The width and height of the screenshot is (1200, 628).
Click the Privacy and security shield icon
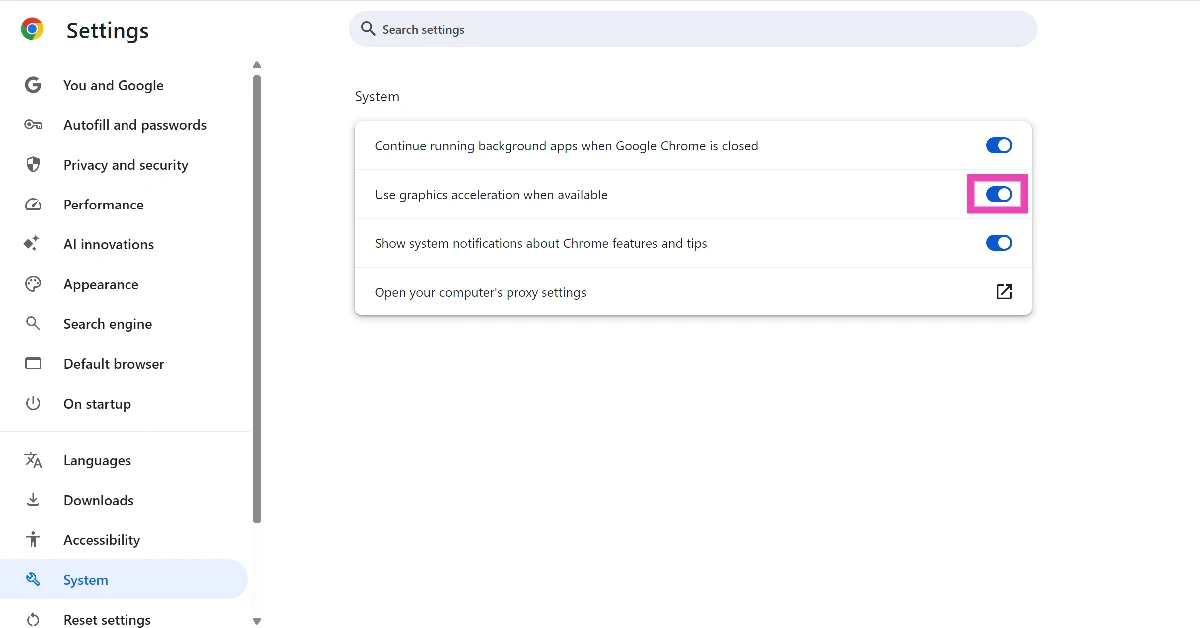[33, 165]
